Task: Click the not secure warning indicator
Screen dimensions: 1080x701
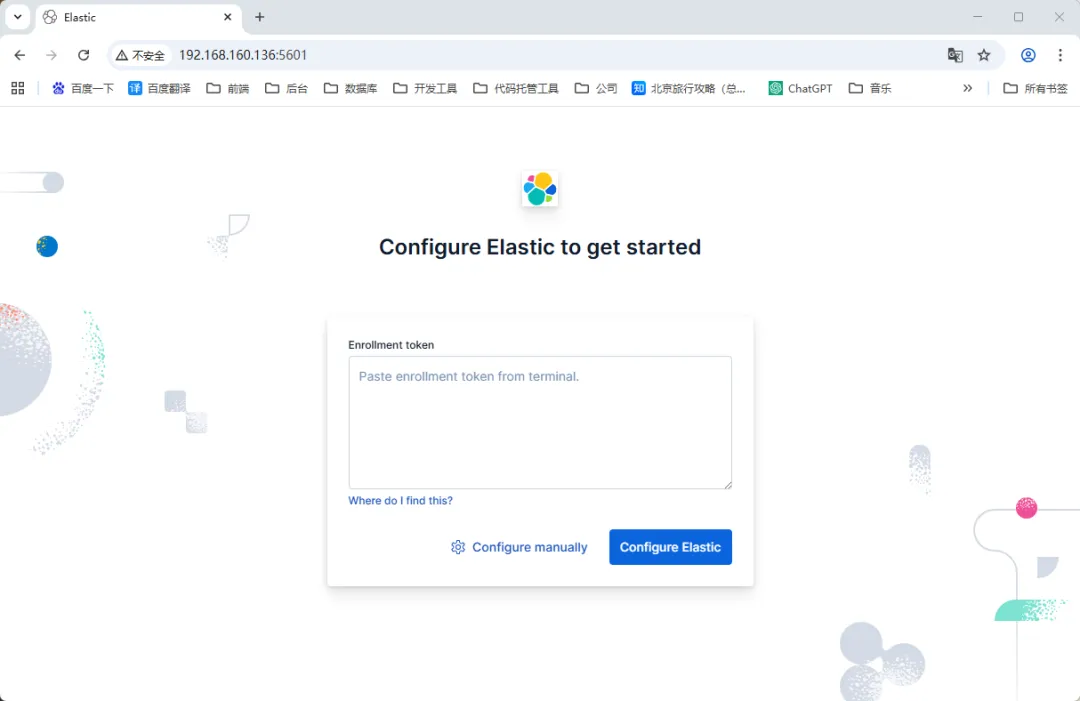Action: pos(141,55)
